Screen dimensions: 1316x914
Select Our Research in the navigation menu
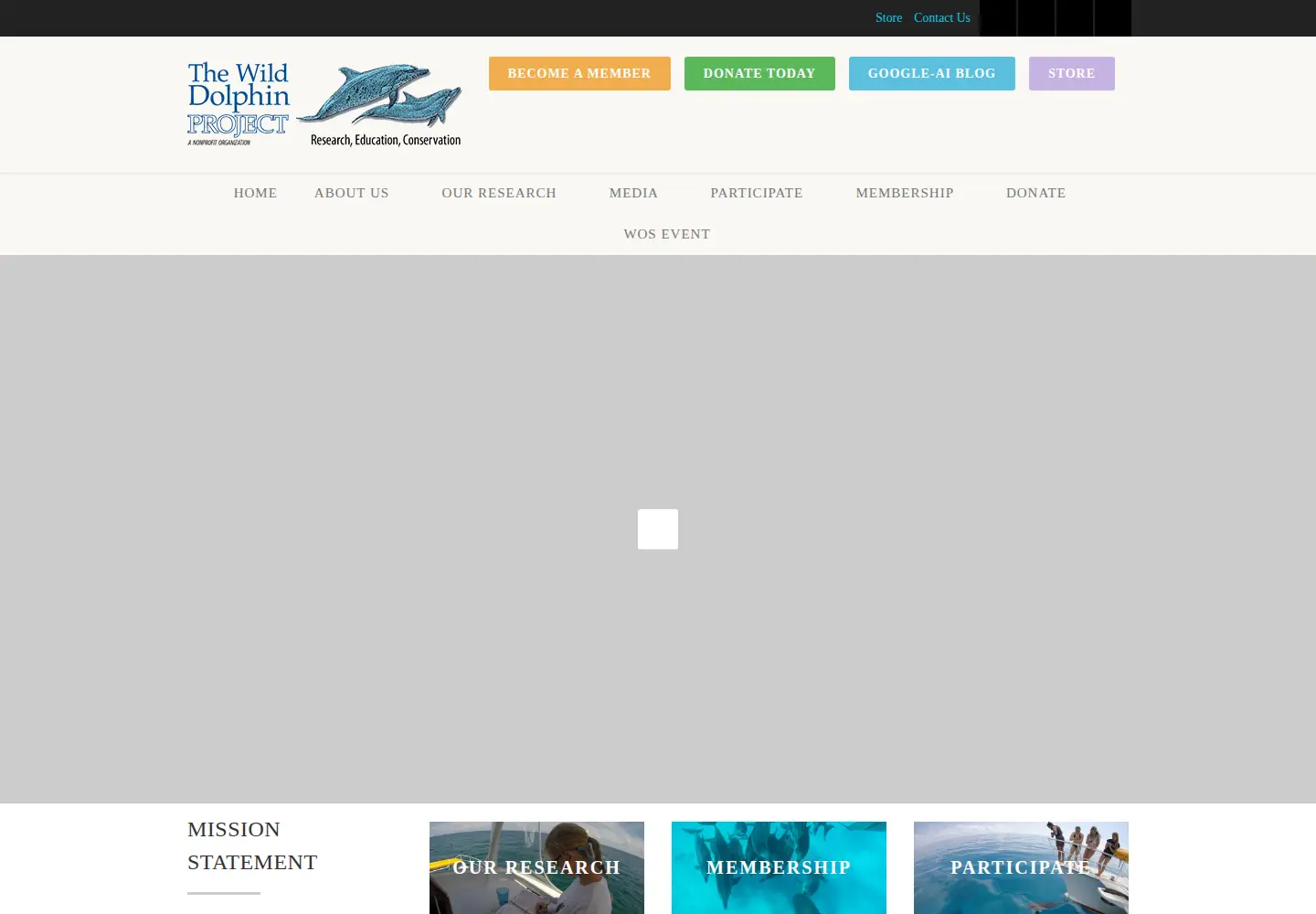click(499, 193)
